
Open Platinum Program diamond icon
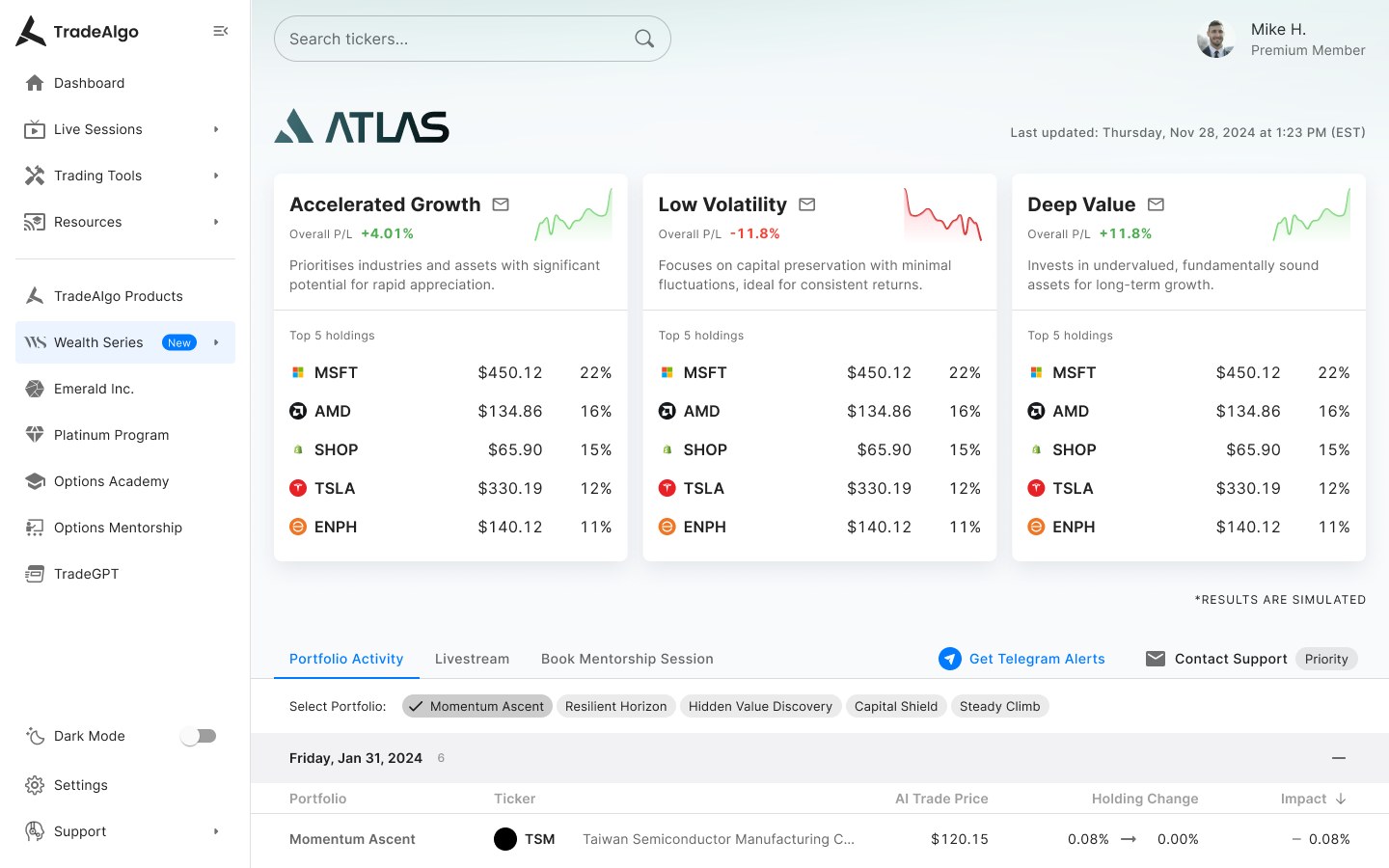(x=35, y=435)
